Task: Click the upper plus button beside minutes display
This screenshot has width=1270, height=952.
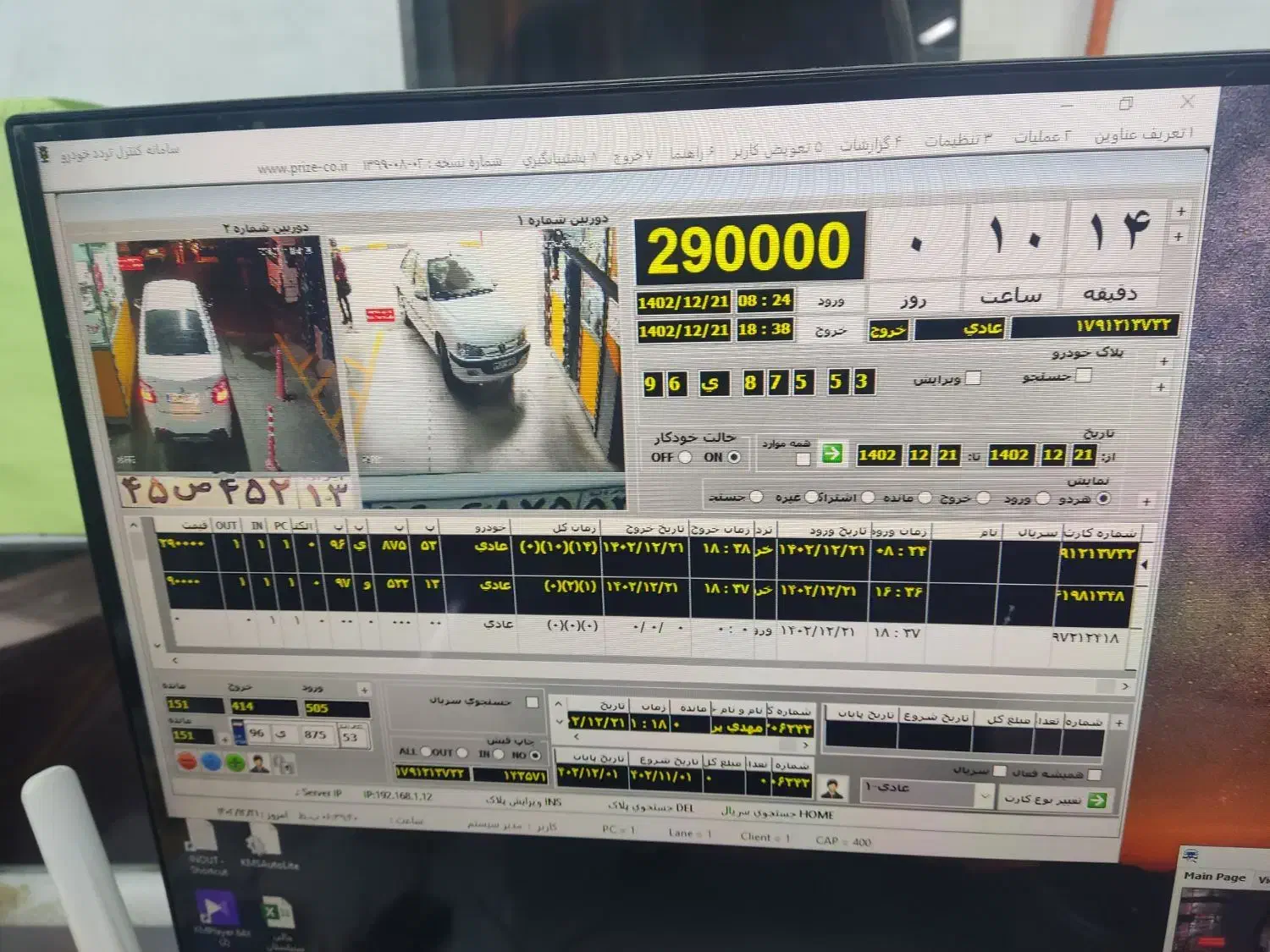Action: (x=1181, y=212)
